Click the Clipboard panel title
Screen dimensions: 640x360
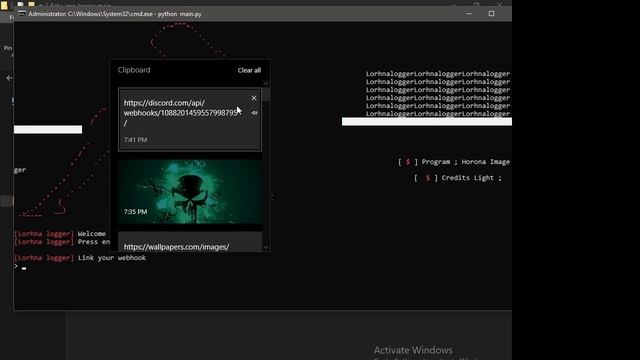click(134, 70)
